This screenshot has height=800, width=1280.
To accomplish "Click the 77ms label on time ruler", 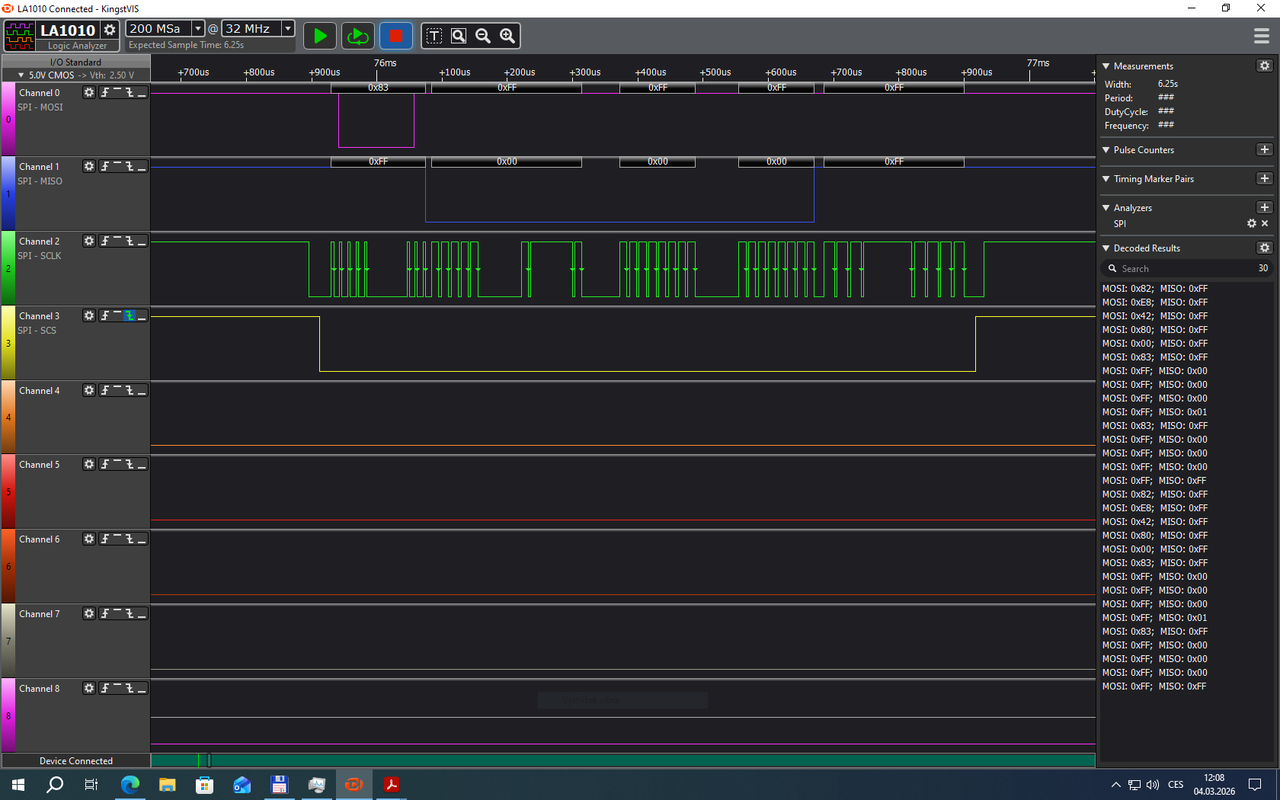I will tap(1038, 63).
